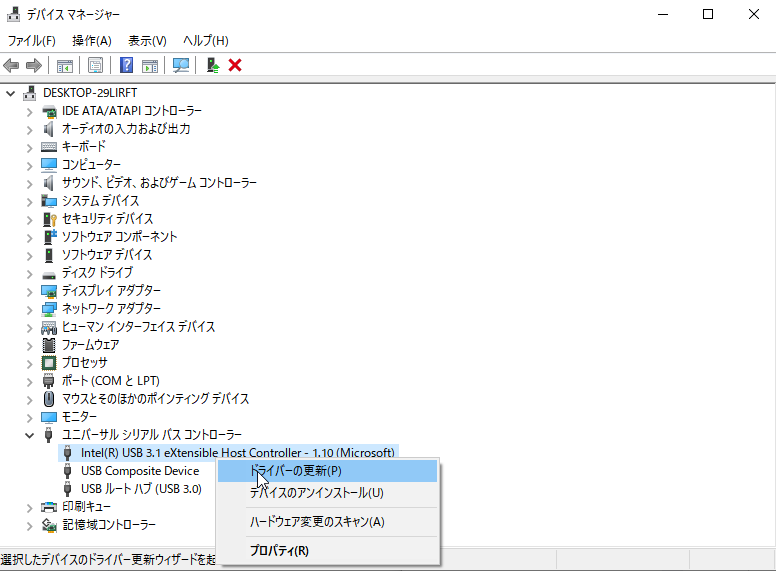Choose デバイスのアンインストール(U) in context menu
This screenshot has width=776, height=571.
click(328, 493)
